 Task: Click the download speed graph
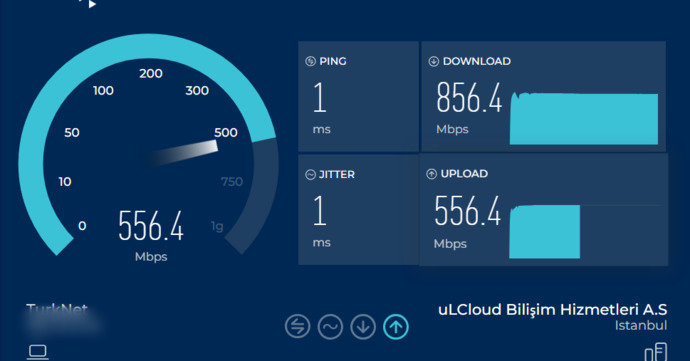[x=584, y=118]
